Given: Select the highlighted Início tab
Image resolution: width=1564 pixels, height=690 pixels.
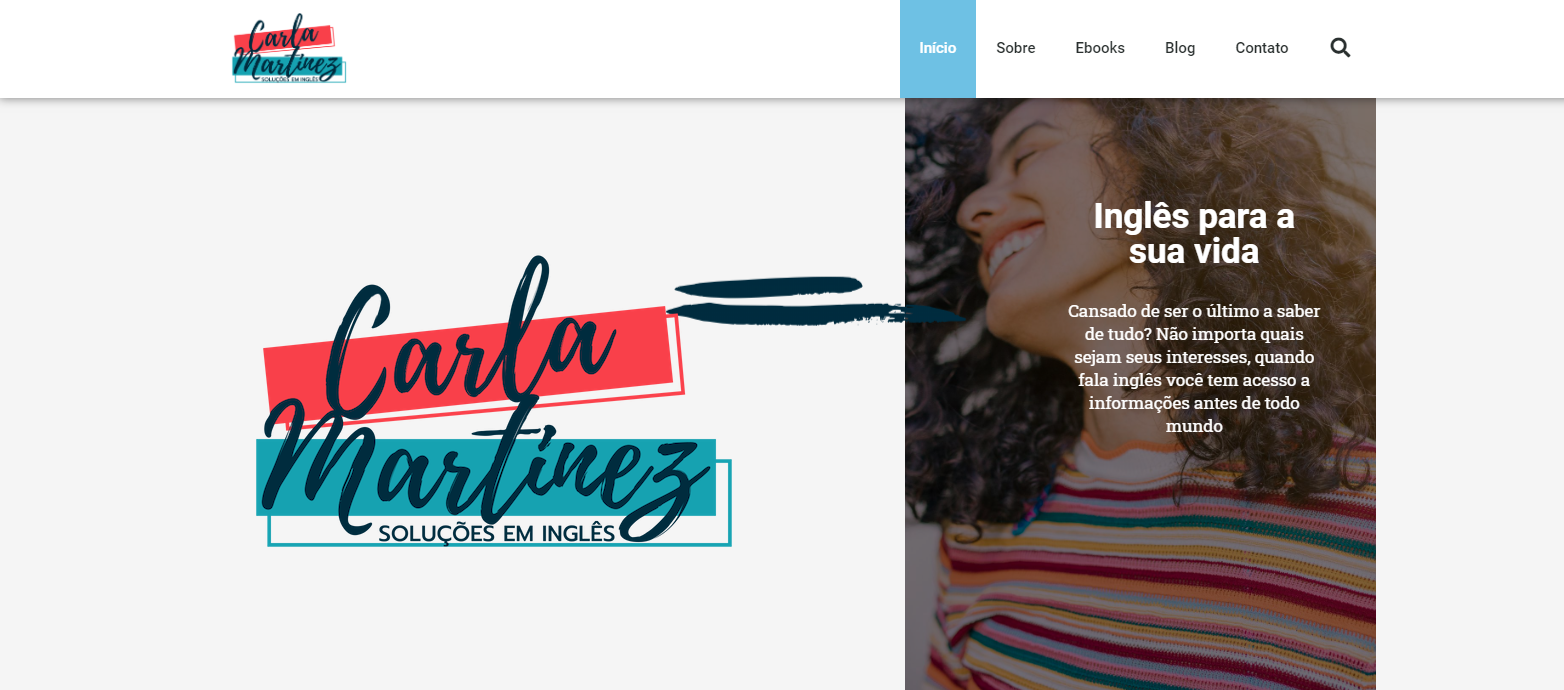Looking at the screenshot, I should (x=938, y=48).
